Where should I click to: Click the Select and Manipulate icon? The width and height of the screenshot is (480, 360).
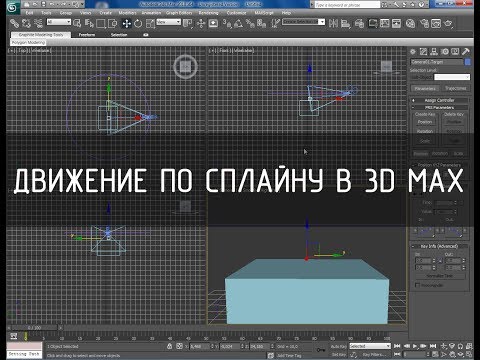[201, 23]
